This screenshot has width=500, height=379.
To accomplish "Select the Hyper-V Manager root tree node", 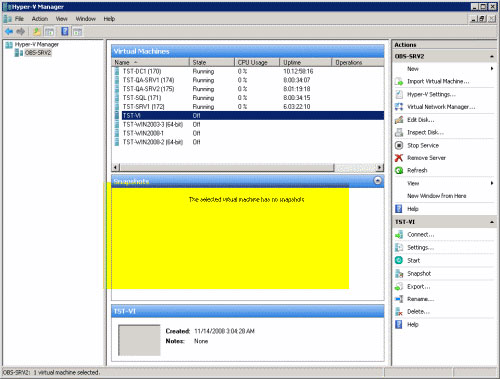I will (x=37, y=44).
